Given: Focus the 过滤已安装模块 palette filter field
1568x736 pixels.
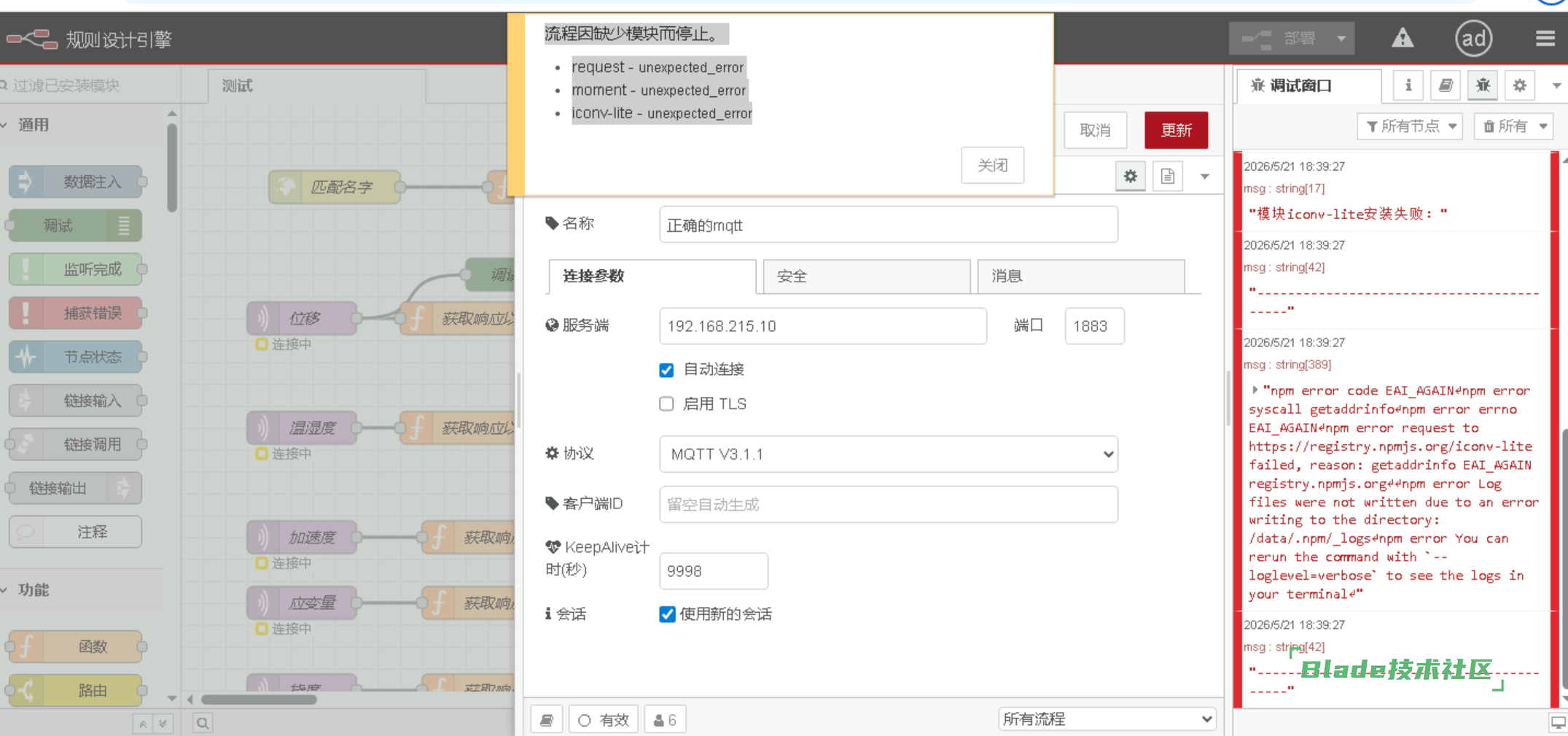Looking at the screenshot, I should [x=90, y=85].
